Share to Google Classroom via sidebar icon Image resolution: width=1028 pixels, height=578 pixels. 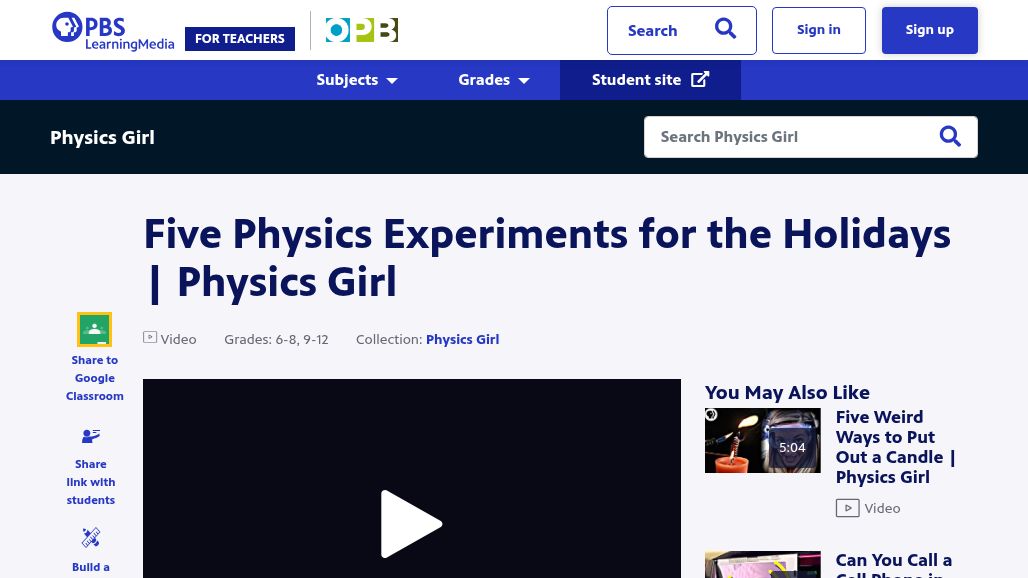[x=94, y=329]
